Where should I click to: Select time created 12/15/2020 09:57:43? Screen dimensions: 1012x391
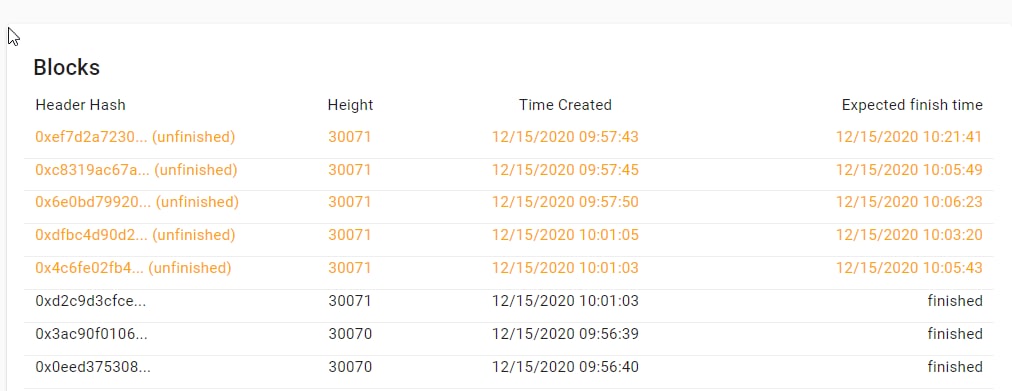tap(565, 137)
